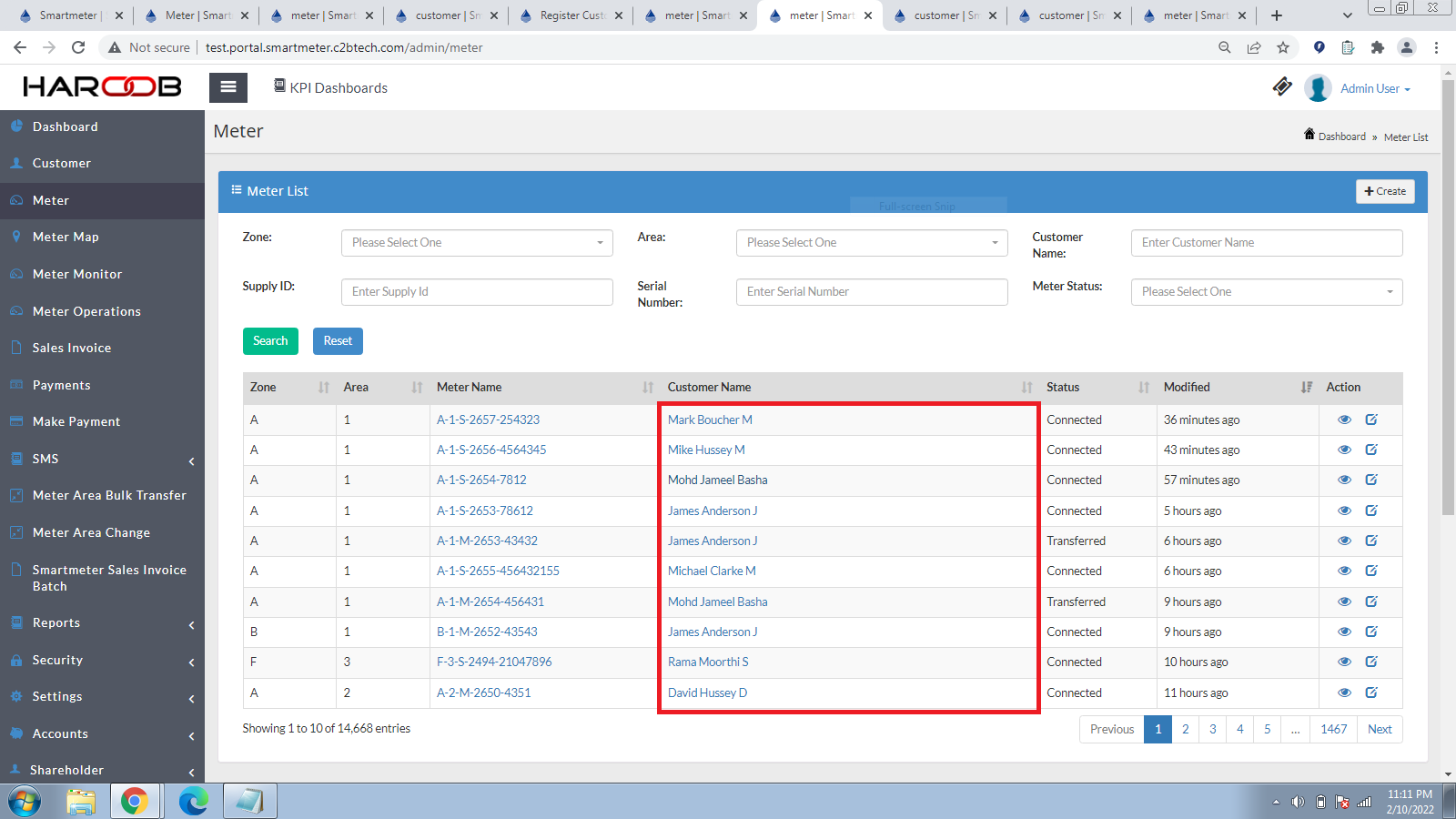Open the Meter Status dropdown
Screen dimensions: 1456x819
1267,292
